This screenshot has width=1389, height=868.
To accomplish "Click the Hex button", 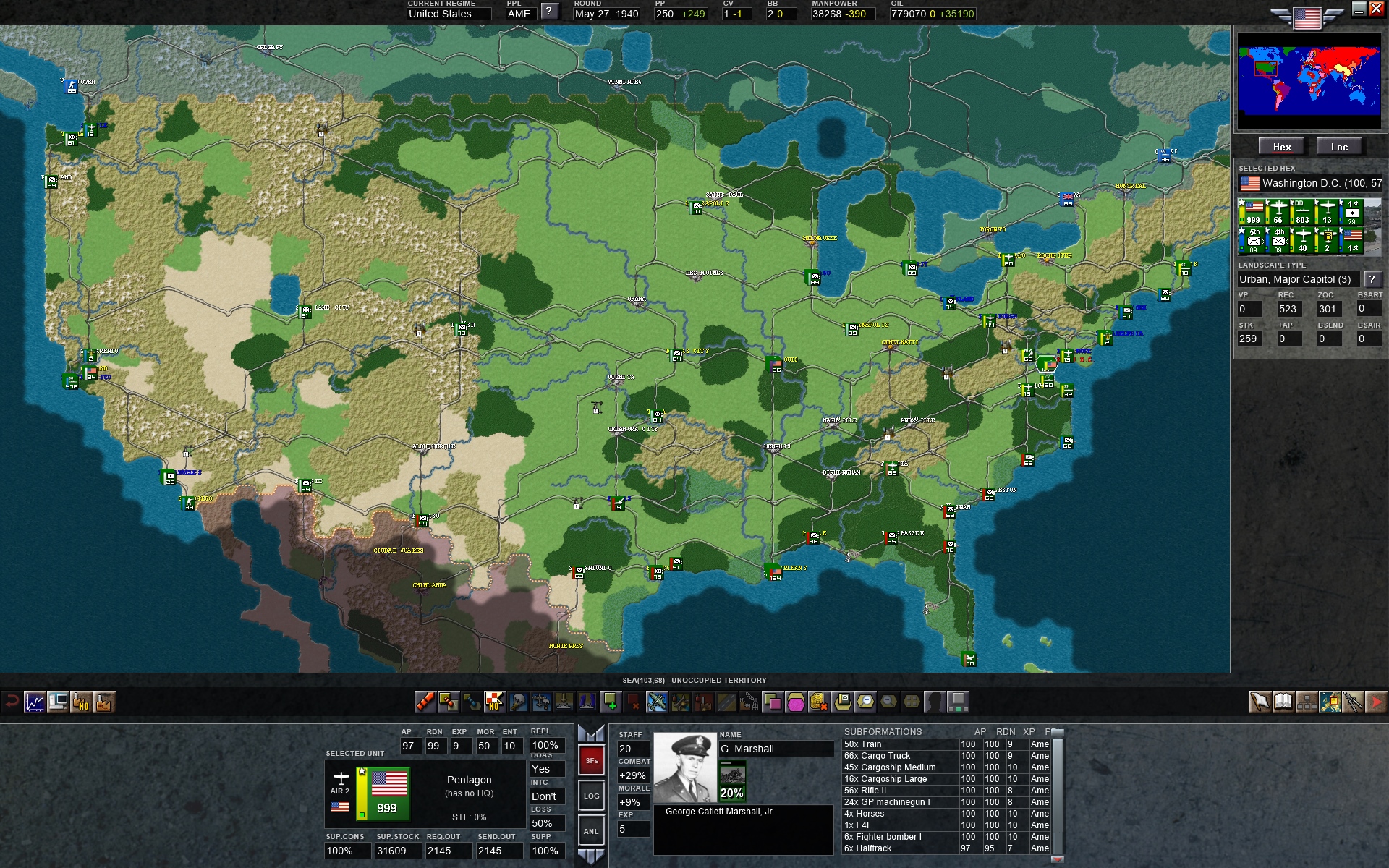I will [1282, 147].
